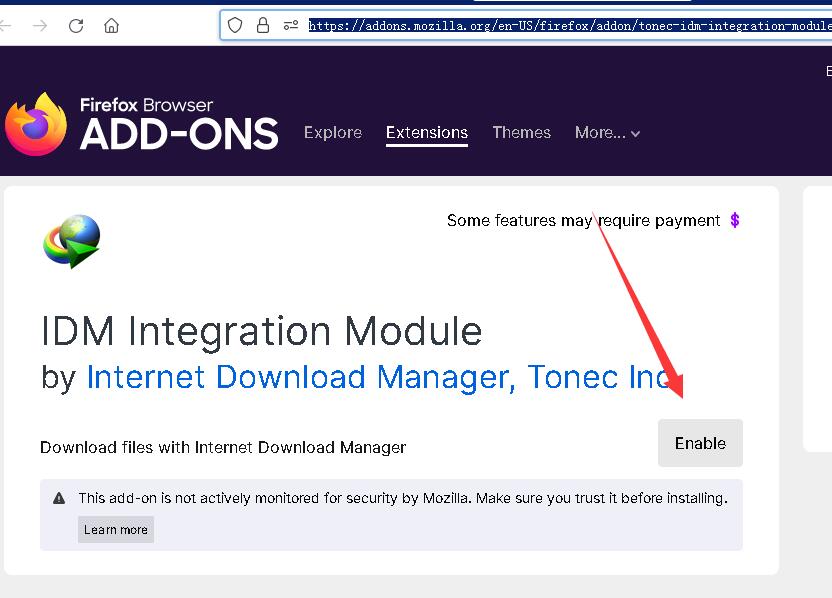Click the warning triangle icon
Screen dimensions: 832x598
tap(59, 498)
